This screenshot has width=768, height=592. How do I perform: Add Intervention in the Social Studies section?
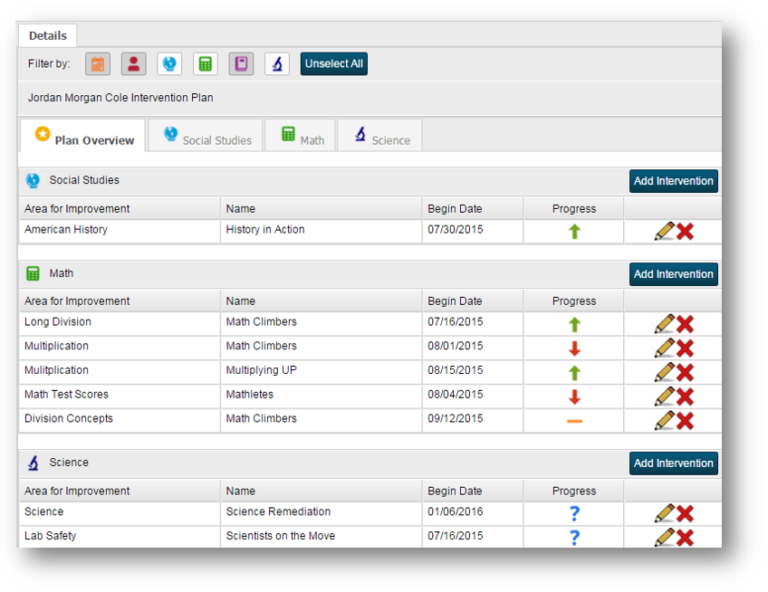pos(673,181)
